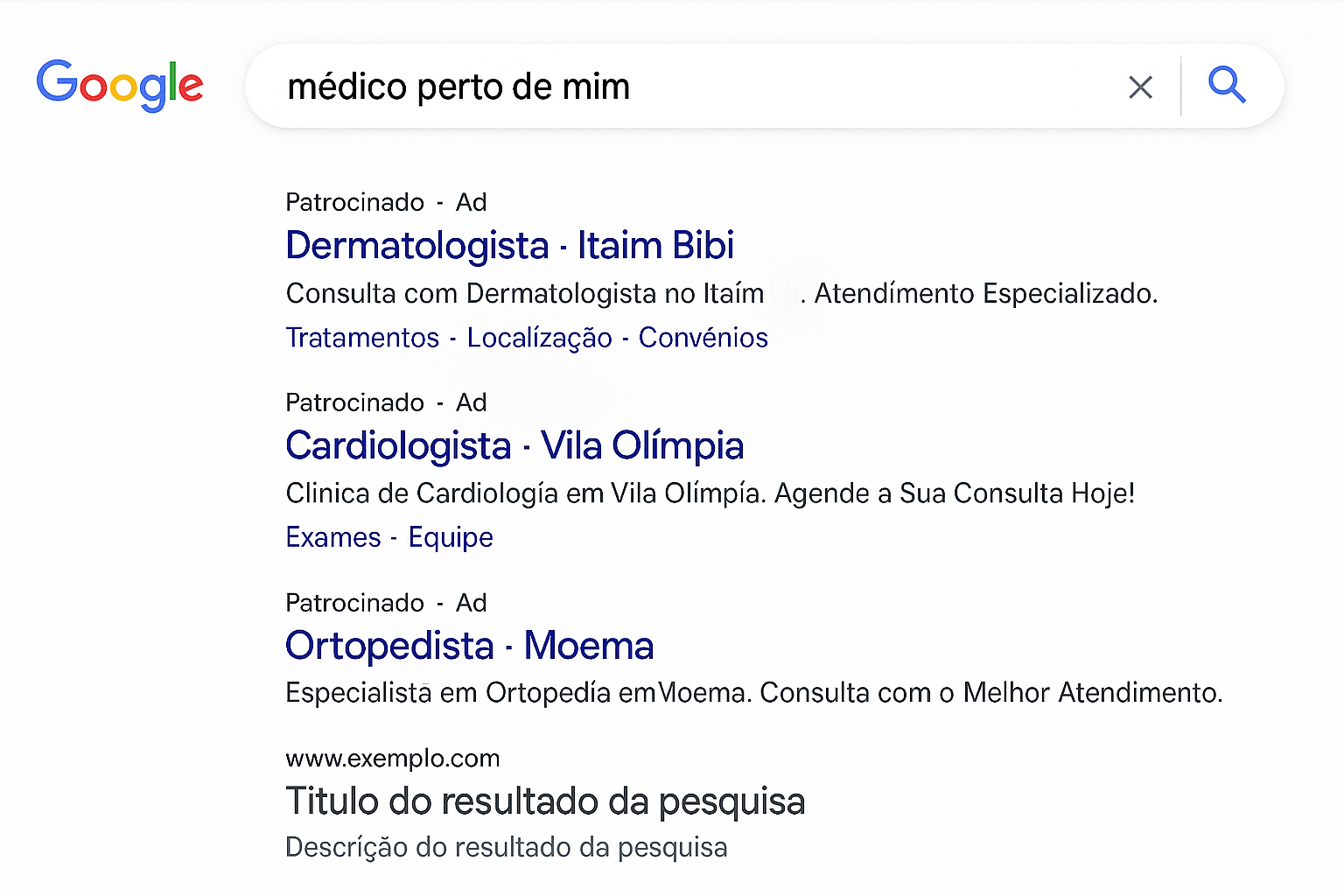Click the Ortopedia ad description text
The height and width of the screenshot is (896, 1344).
tap(753, 693)
